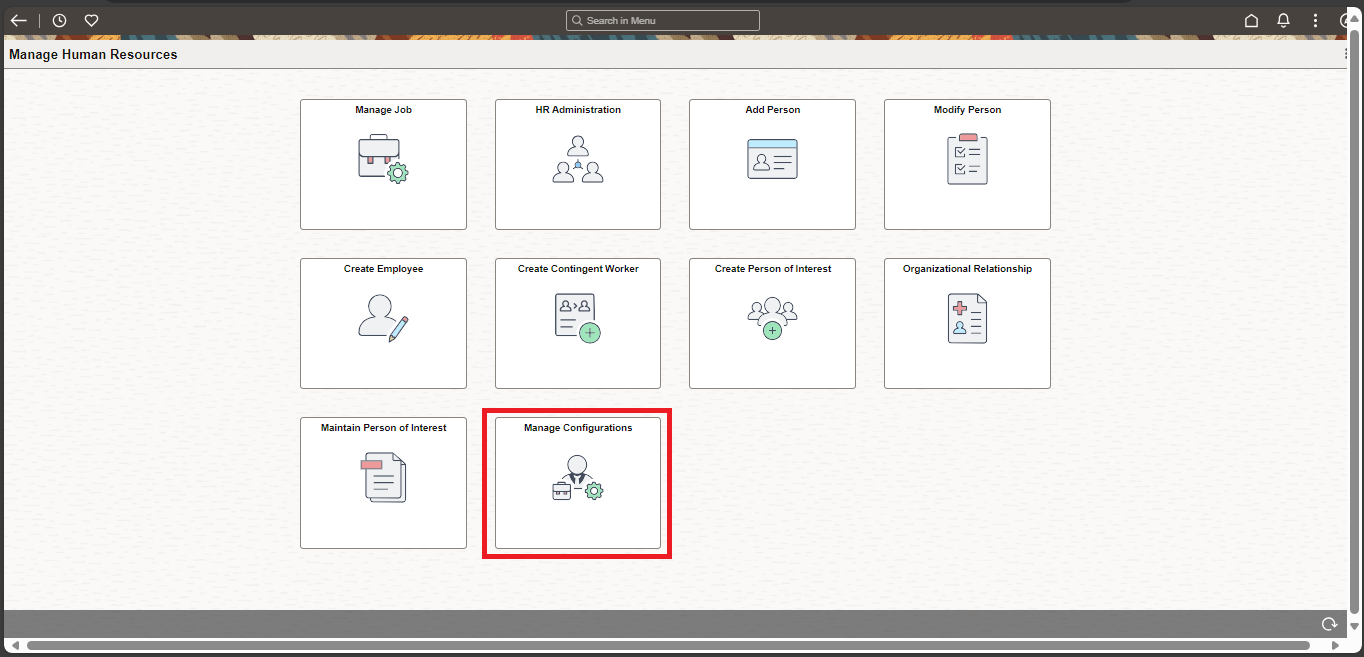
Task: Open the page options menu beside Manage Human Resources
Action: click(x=1346, y=54)
